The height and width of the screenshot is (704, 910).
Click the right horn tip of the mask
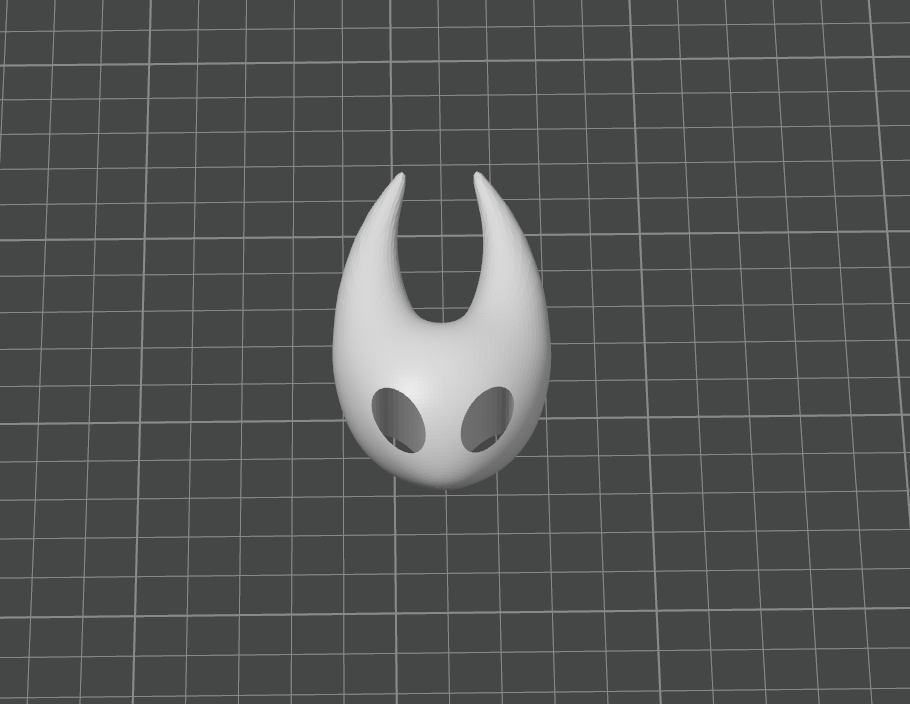tap(480, 178)
